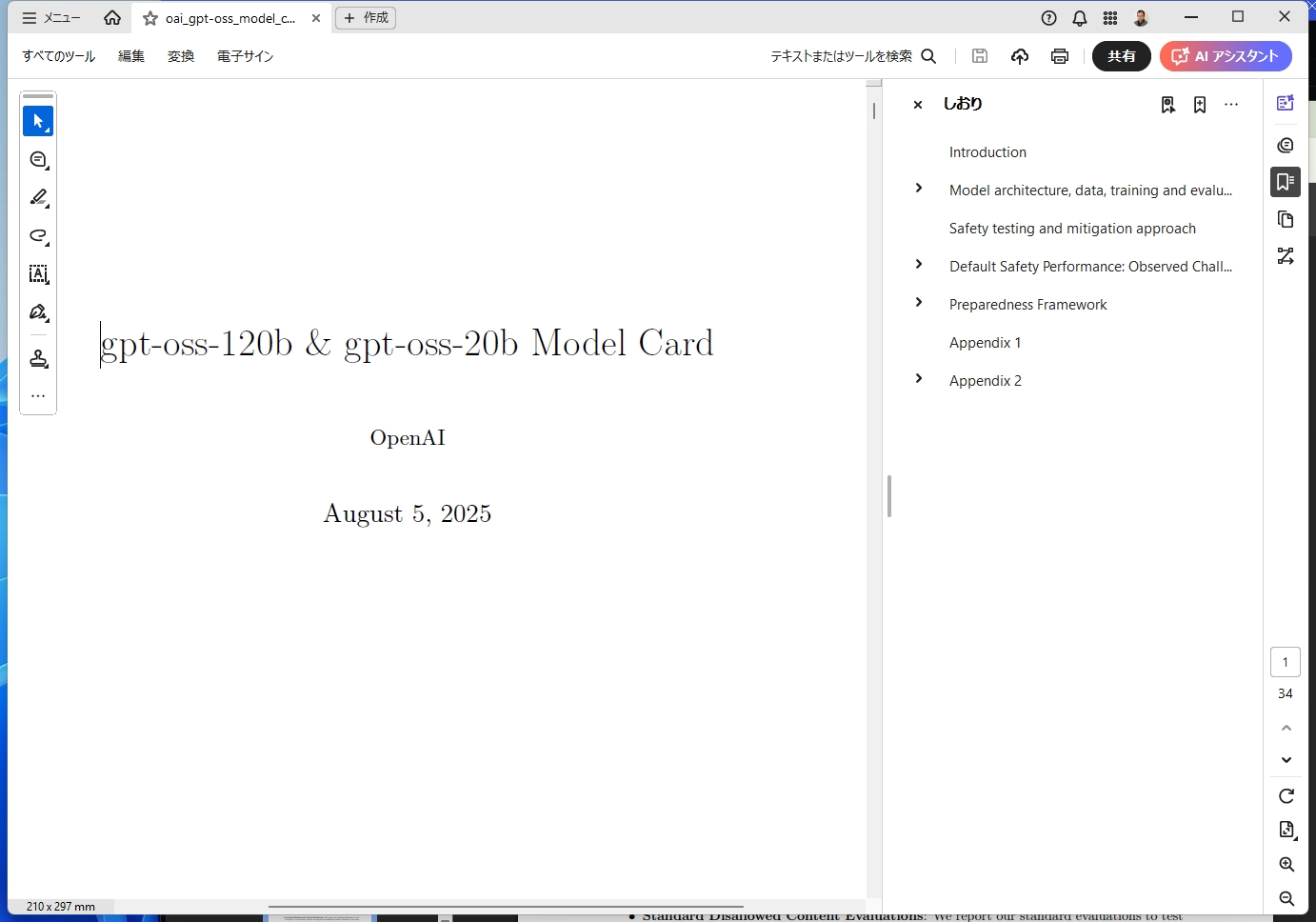Close the しおり bookmarks panel
The height and width of the screenshot is (922, 1316).
918,105
